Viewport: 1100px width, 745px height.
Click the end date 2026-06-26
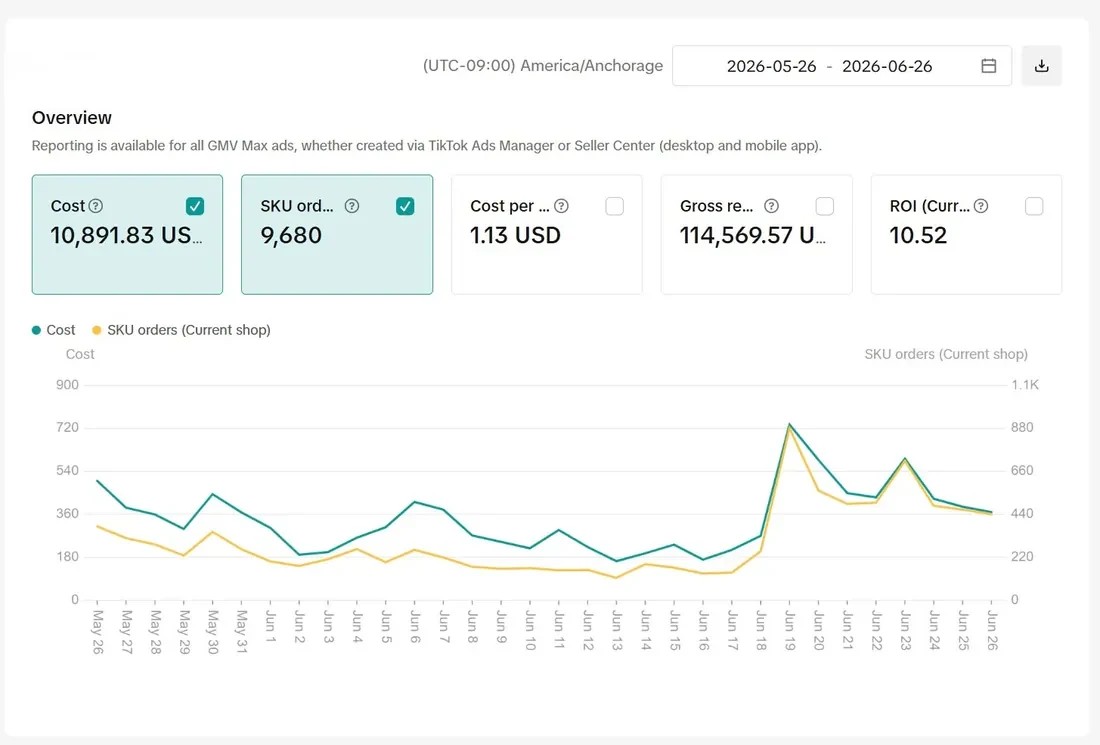(x=887, y=66)
